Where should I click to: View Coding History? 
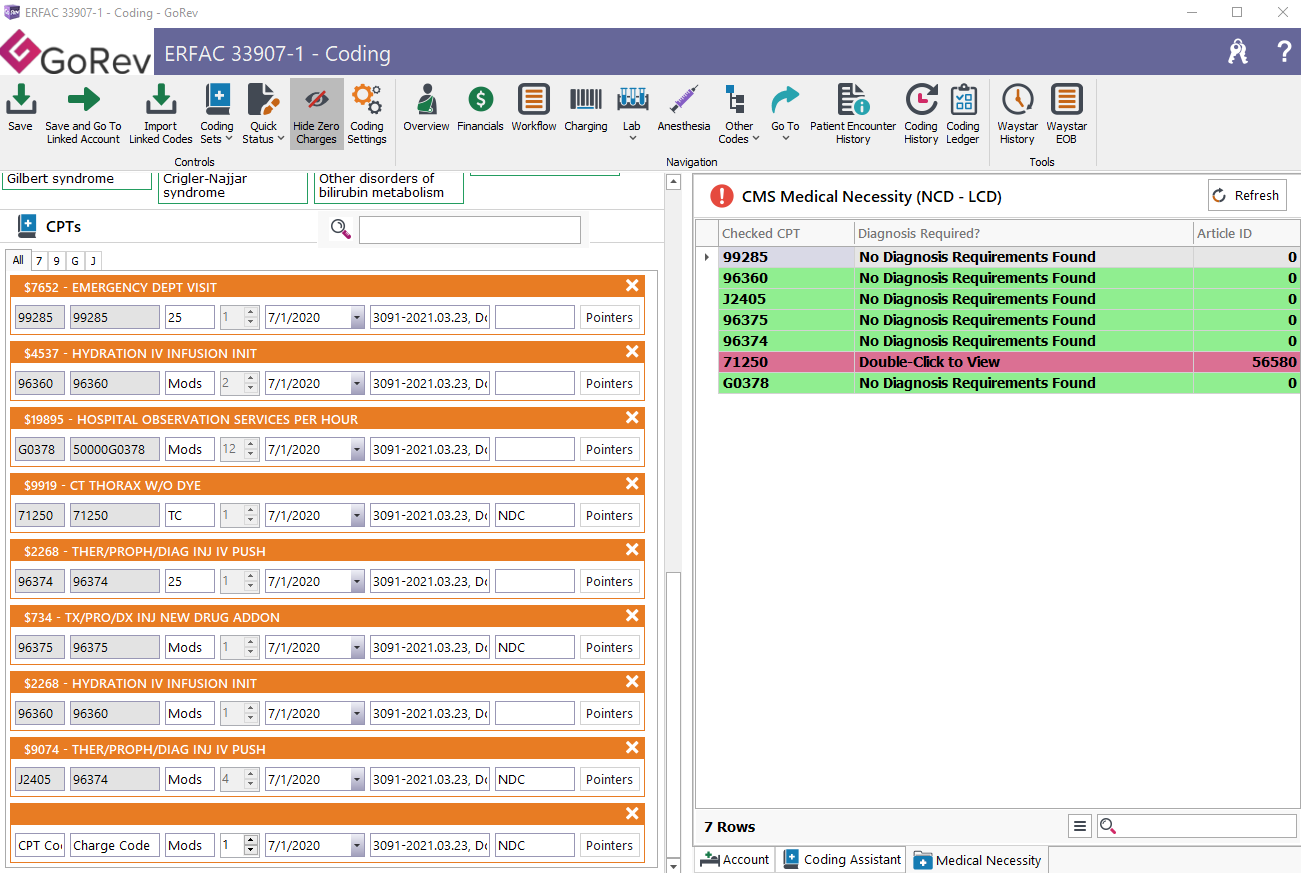click(921, 113)
